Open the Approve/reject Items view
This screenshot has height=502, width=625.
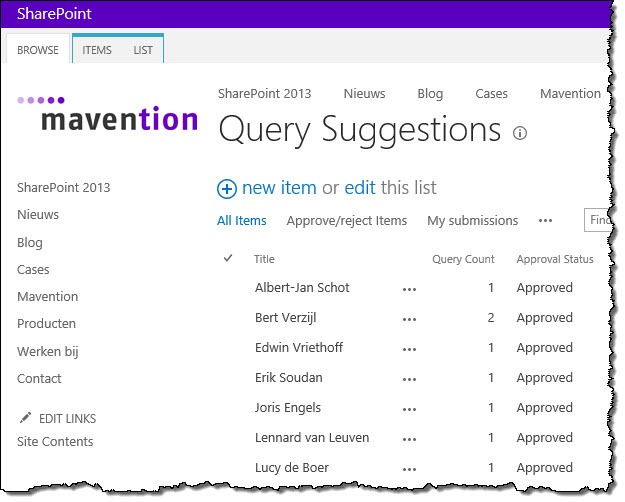coord(347,220)
